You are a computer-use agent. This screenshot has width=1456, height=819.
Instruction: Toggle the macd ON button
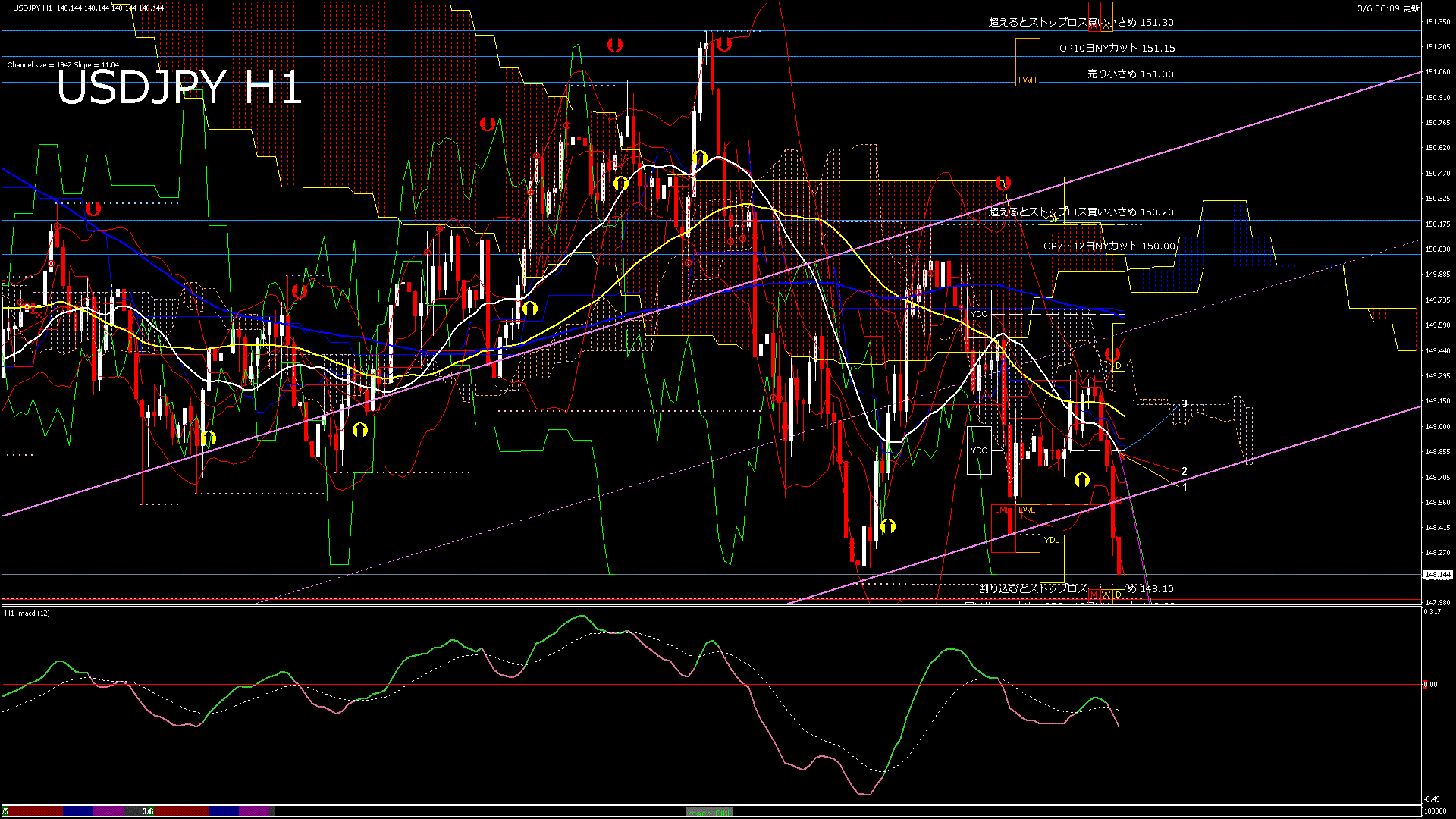pyautogui.click(x=710, y=811)
